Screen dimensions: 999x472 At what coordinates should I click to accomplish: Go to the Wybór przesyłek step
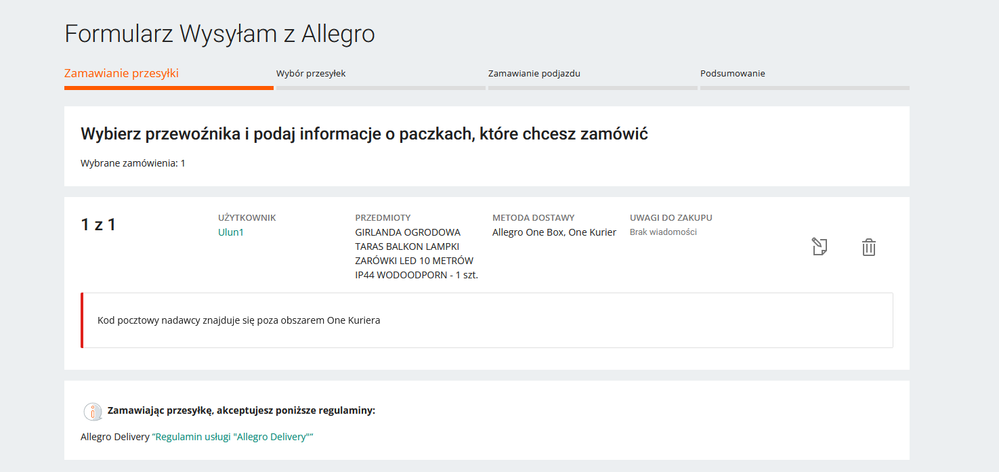(x=311, y=73)
